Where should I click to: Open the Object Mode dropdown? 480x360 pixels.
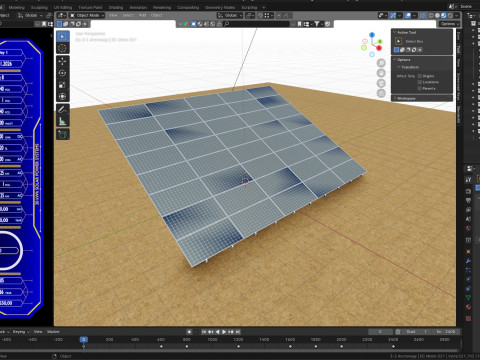coord(87,15)
